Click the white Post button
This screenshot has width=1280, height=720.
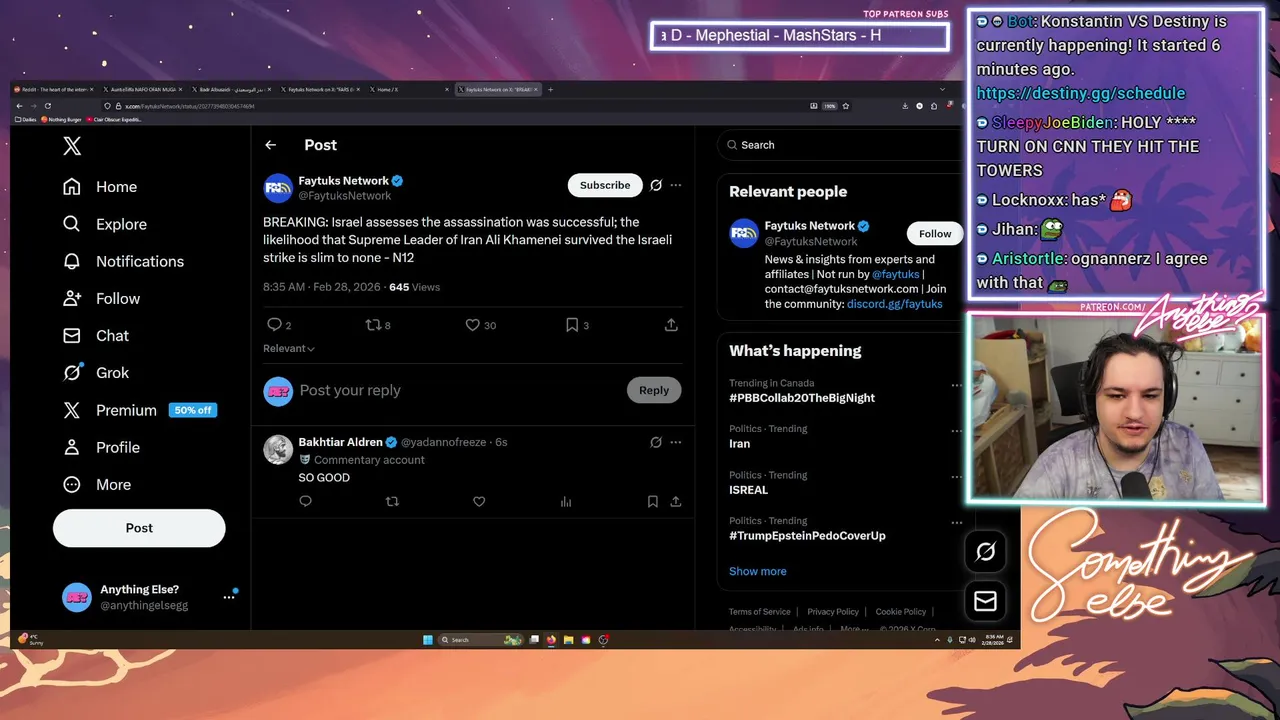(139, 528)
